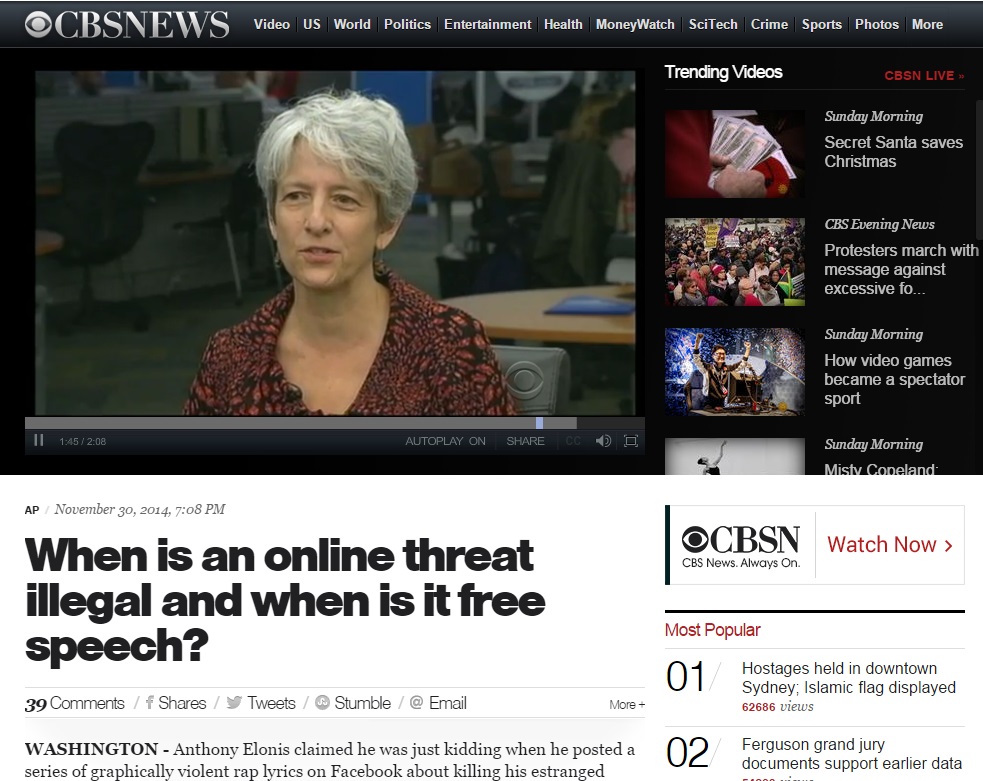
Task: Seek on the video progress bar
Action: point(300,423)
